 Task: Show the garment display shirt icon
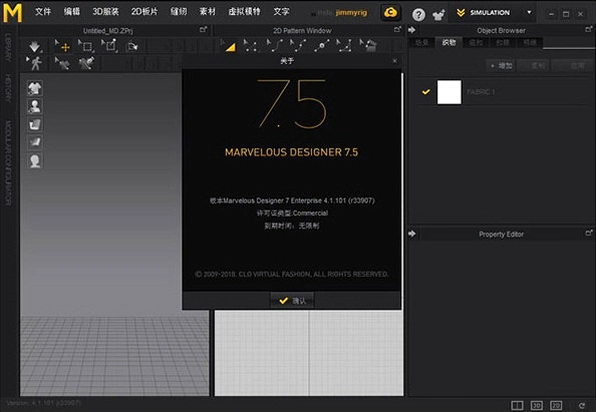click(35, 88)
